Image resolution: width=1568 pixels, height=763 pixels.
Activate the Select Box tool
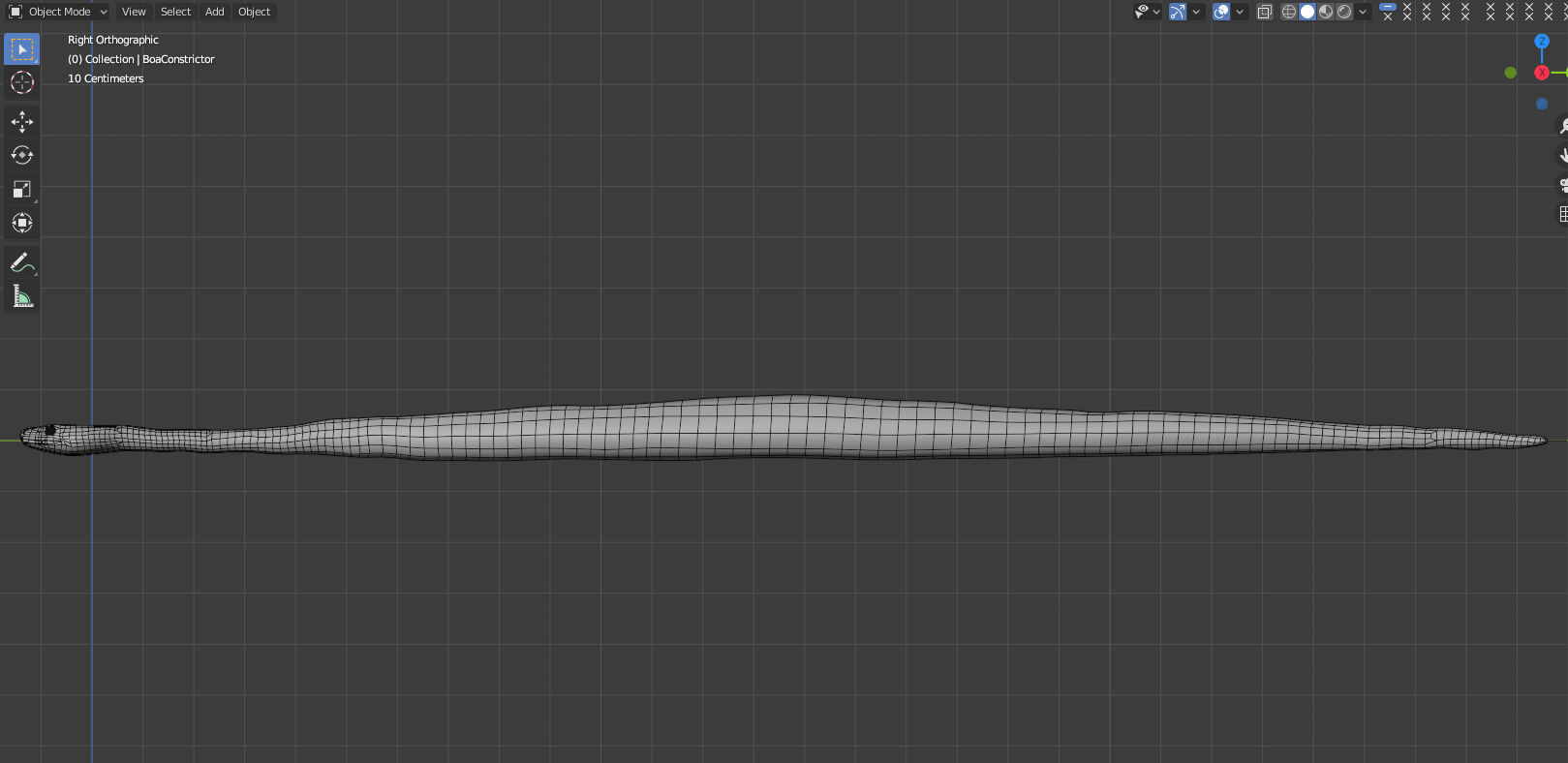(x=21, y=48)
